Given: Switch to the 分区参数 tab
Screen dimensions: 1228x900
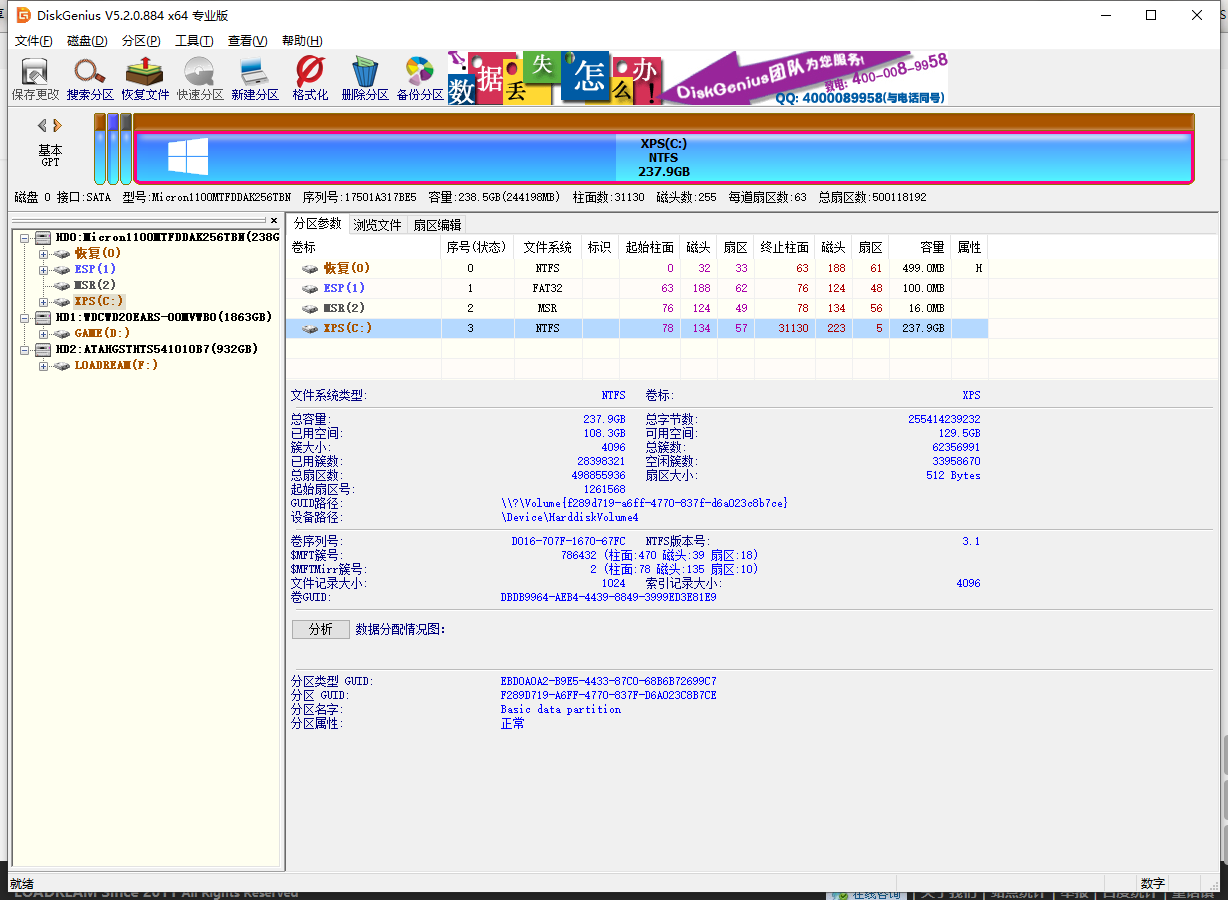Looking at the screenshot, I should click(317, 224).
